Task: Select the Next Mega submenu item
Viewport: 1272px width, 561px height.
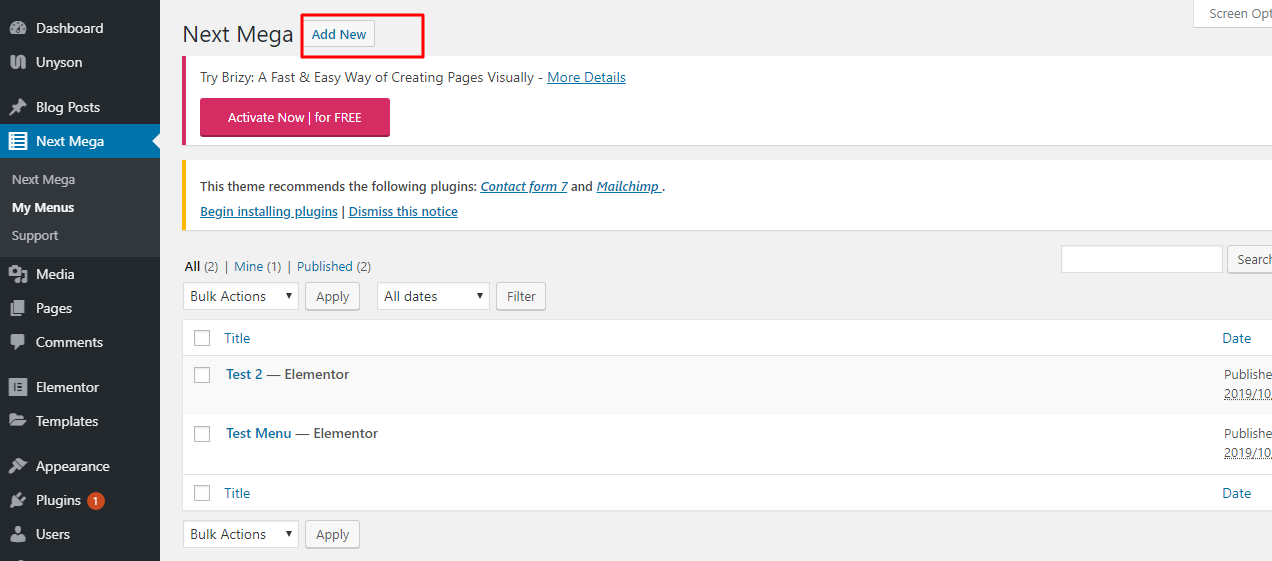Action: pos(43,180)
